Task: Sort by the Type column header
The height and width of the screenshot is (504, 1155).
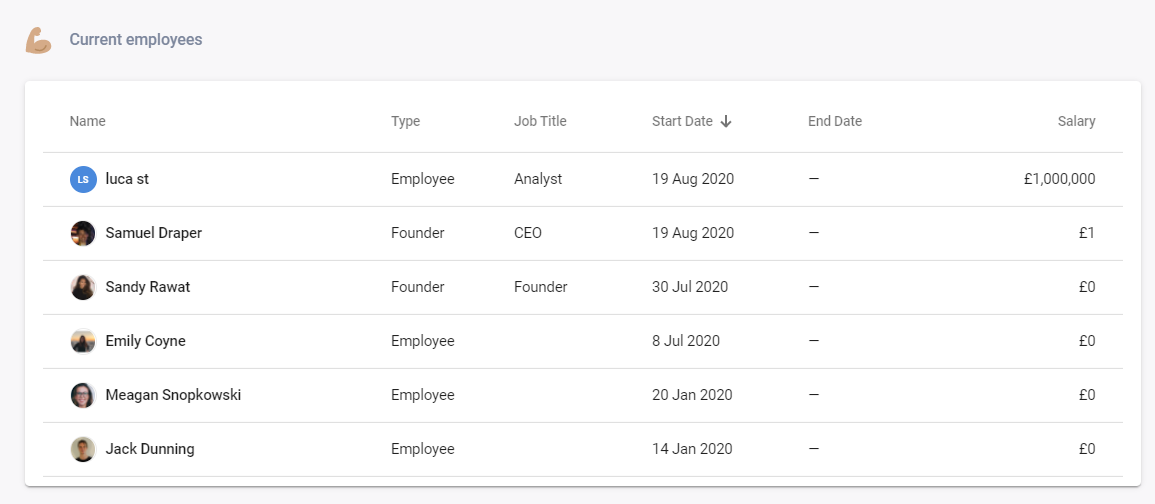Action: (405, 121)
